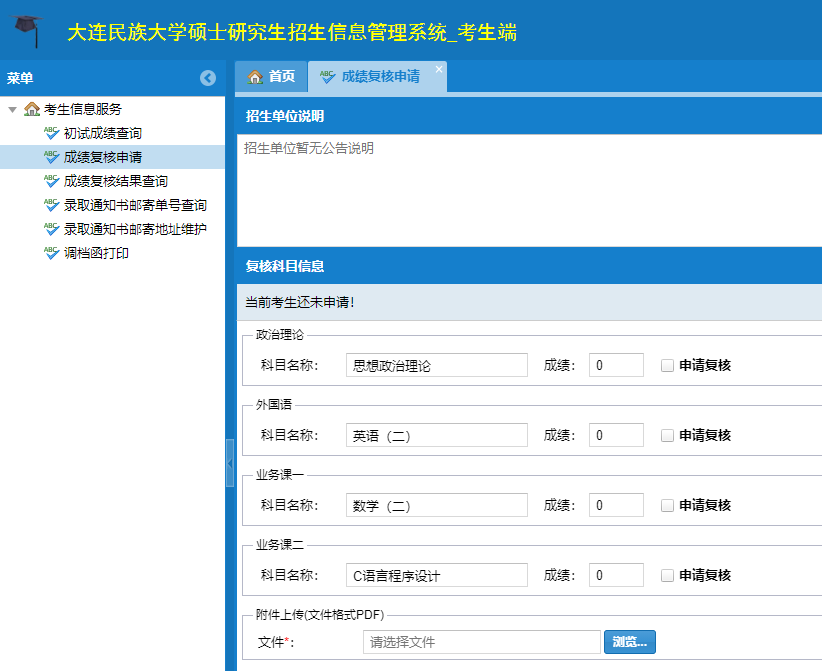Open 录取通知书邮寄地址维护 menu item
The height and width of the screenshot is (671, 822).
pyautogui.click(x=135, y=229)
